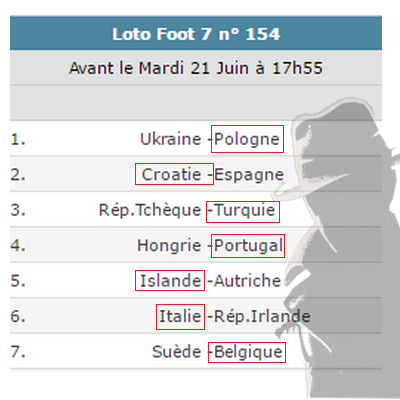Screen dimensions: 400x400
Task: Select the boxed Pologne pick
Action: pos(247,139)
